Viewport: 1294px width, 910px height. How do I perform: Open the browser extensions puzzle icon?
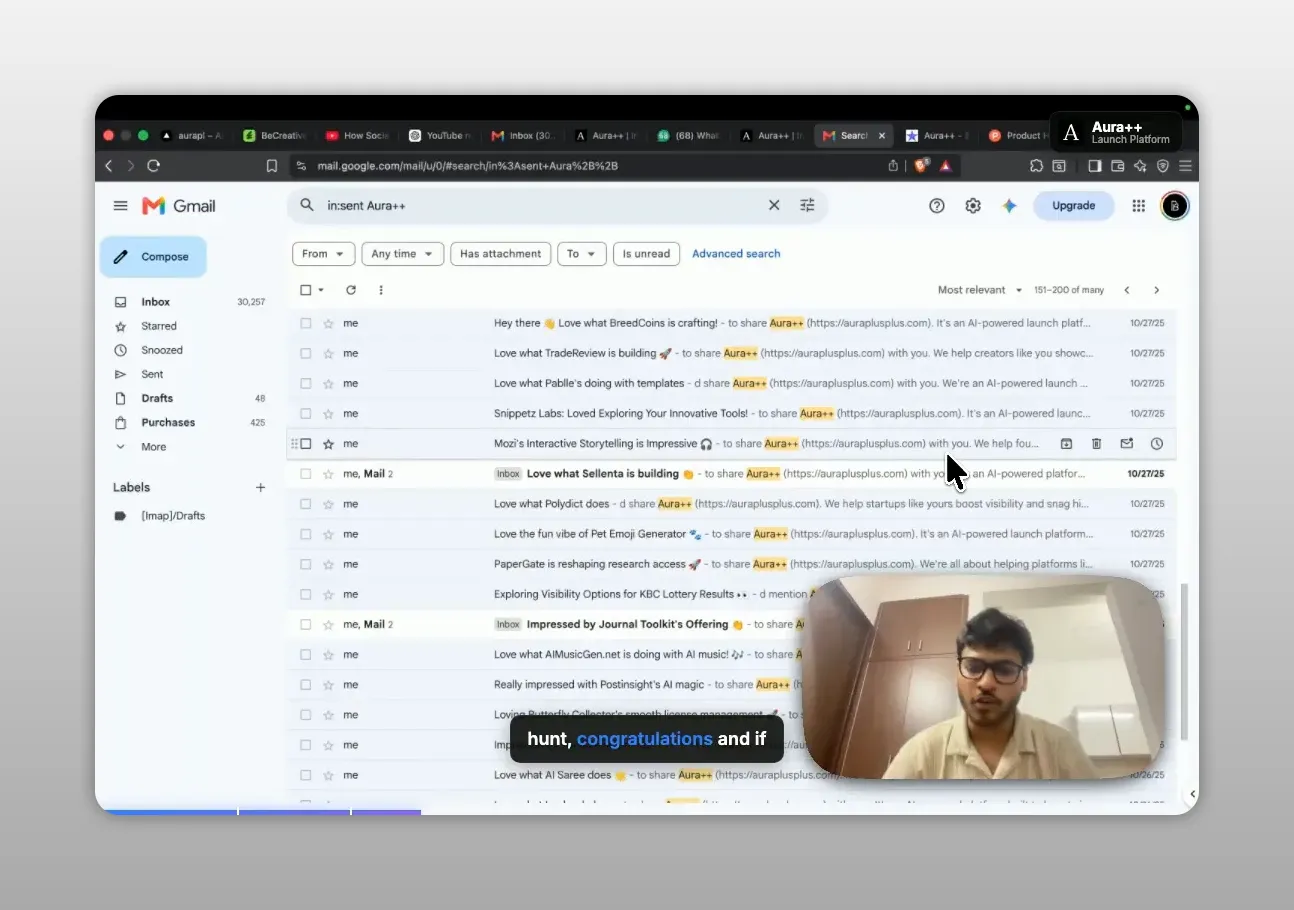[1036, 166]
